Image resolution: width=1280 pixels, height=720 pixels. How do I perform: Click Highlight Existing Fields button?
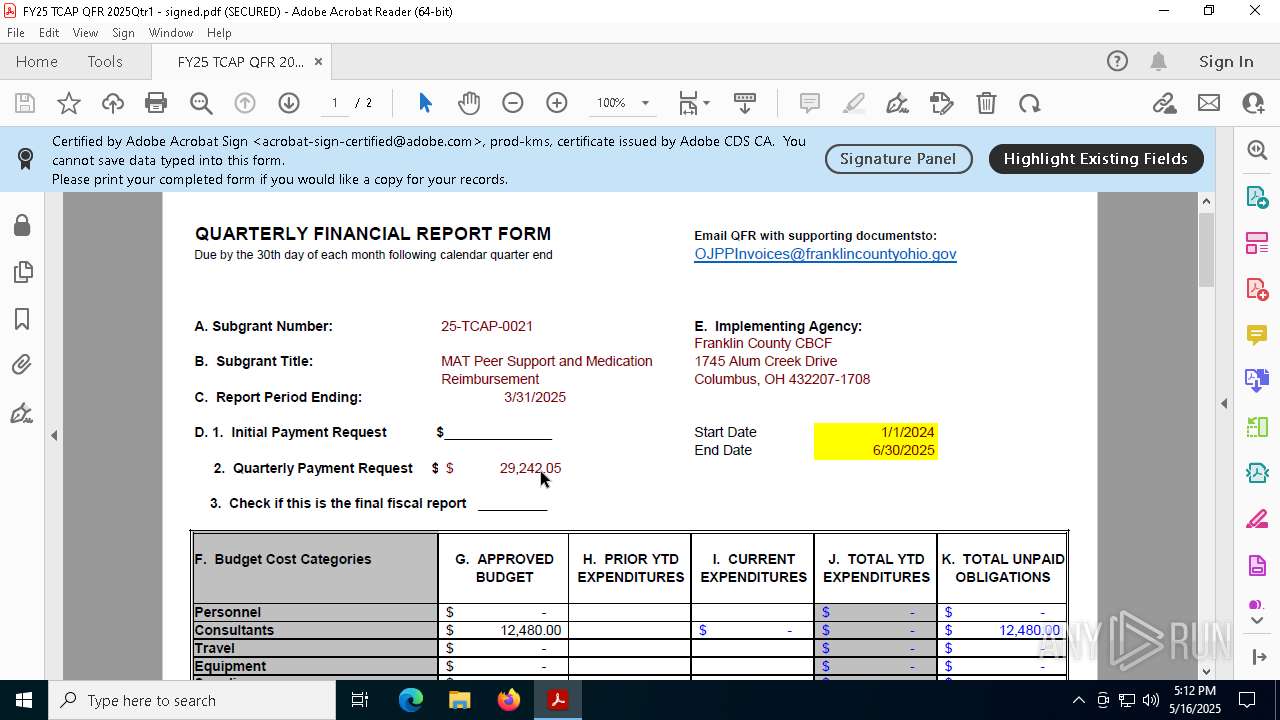(1096, 159)
